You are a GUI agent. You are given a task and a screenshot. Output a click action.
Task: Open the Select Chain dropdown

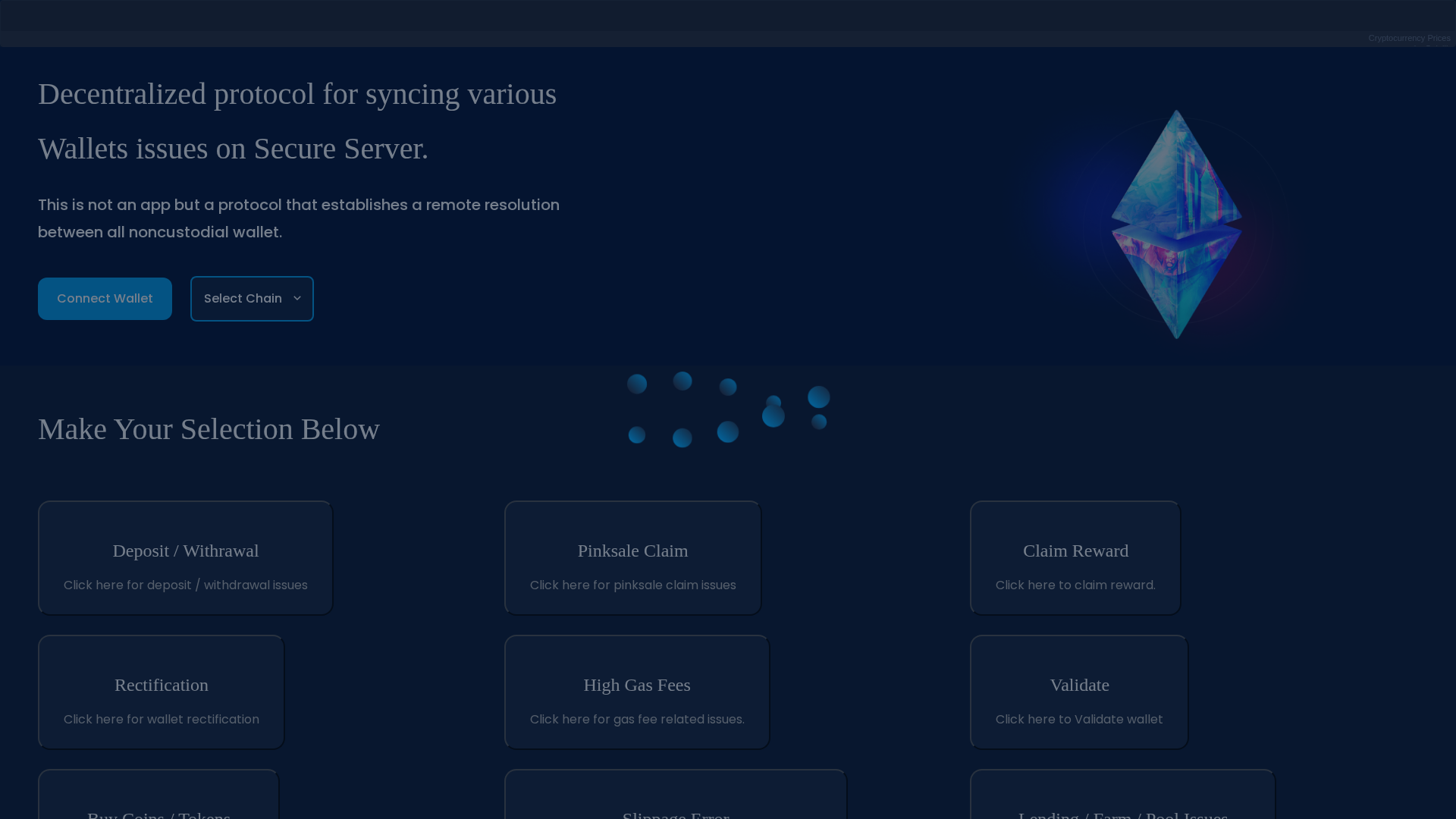(252, 299)
